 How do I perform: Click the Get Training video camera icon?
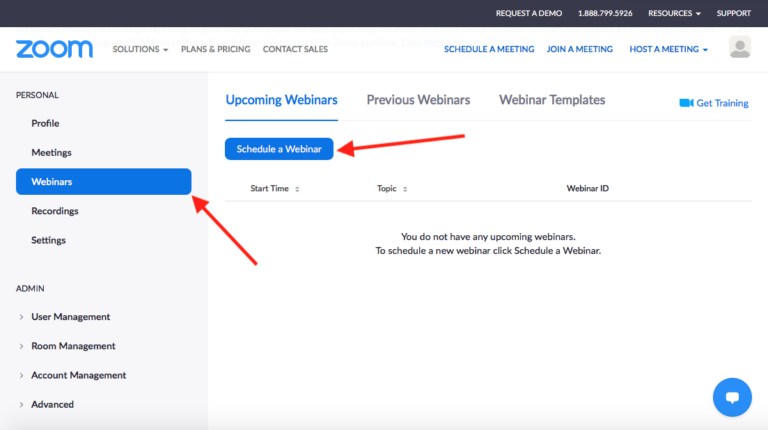[686, 103]
